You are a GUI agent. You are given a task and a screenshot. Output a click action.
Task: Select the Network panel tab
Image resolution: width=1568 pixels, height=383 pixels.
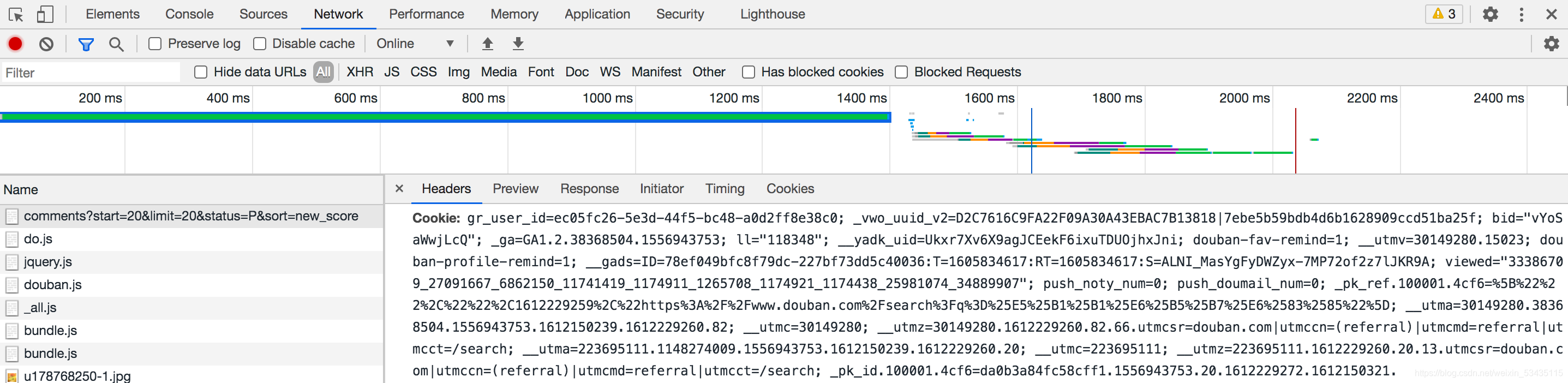pyautogui.click(x=338, y=14)
